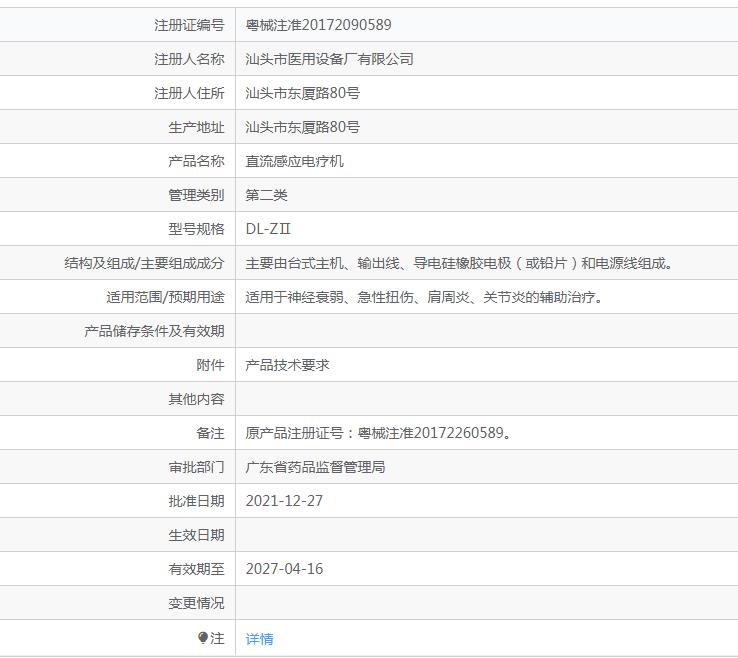Click the 注册人名称 label
This screenshot has height=658, width=738.
189,59
